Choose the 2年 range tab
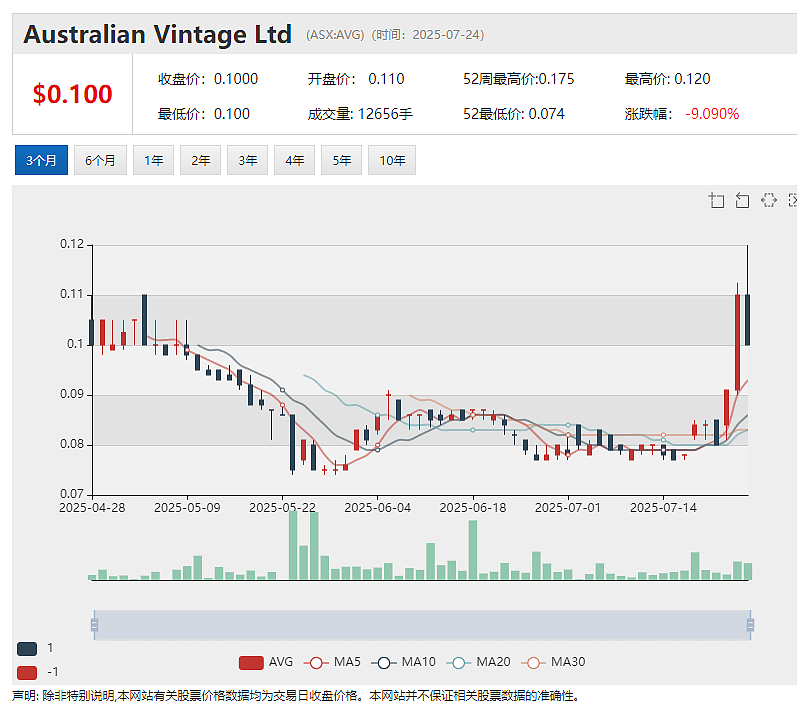This screenshot has width=811, height=717. [201, 160]
